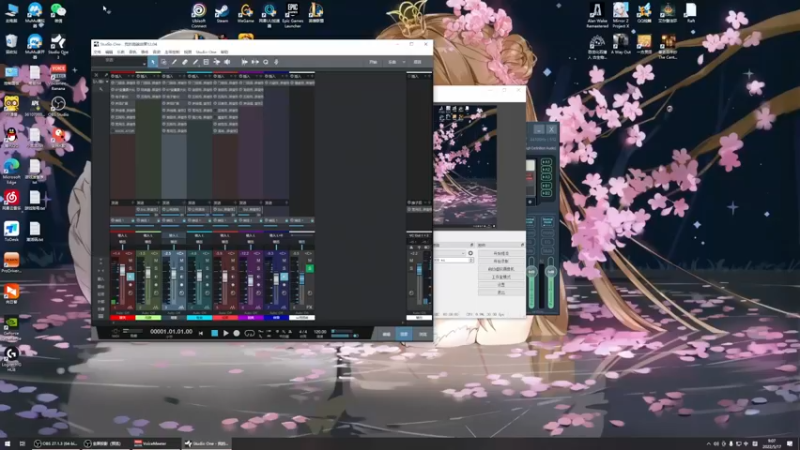Toggle green Solo on the FX channel
The height and width of the screenshot is (450, 800).
[310, 268]
